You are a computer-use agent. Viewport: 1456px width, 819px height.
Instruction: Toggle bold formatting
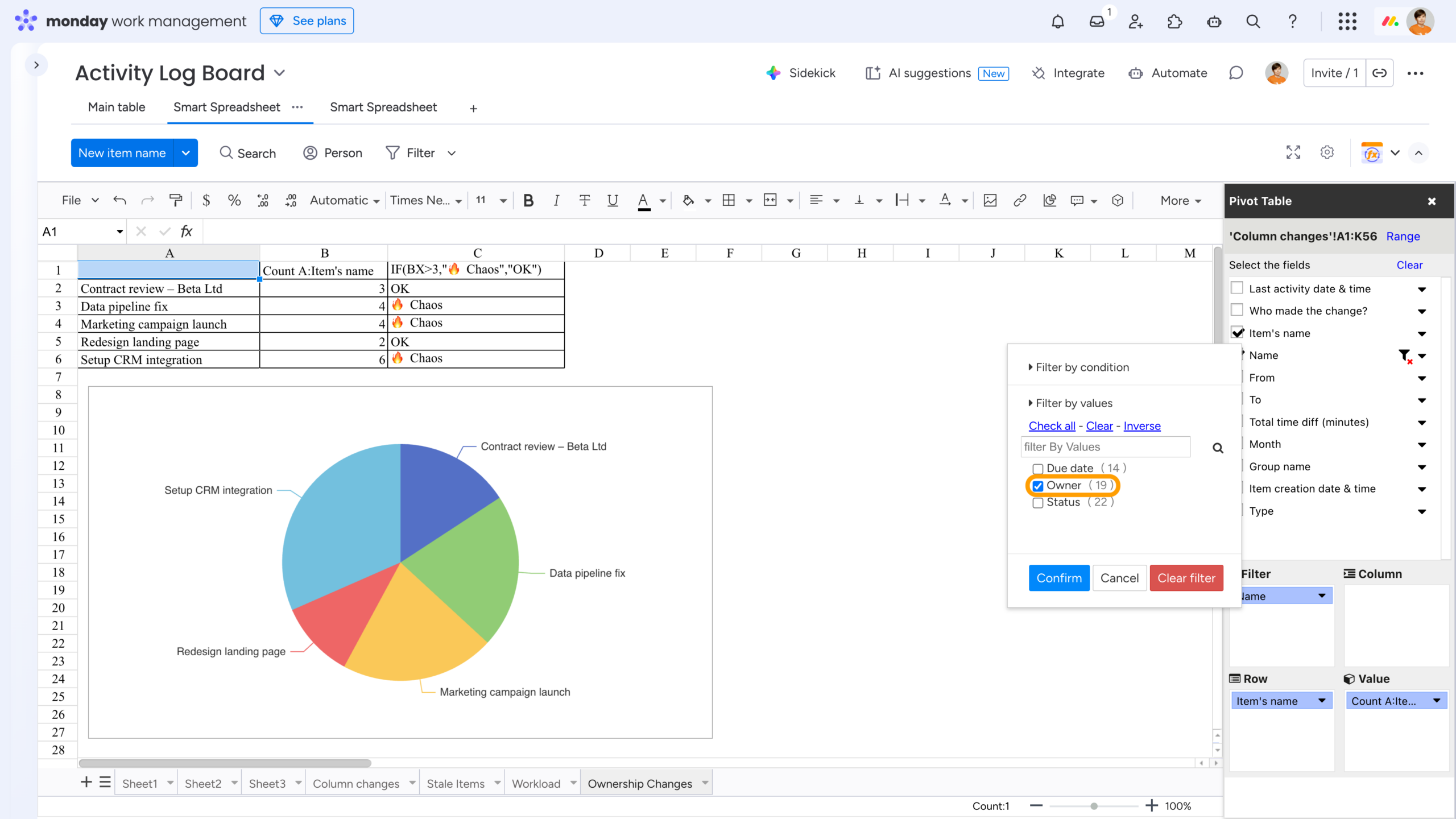pyautogui.click(x=528, y=200)
